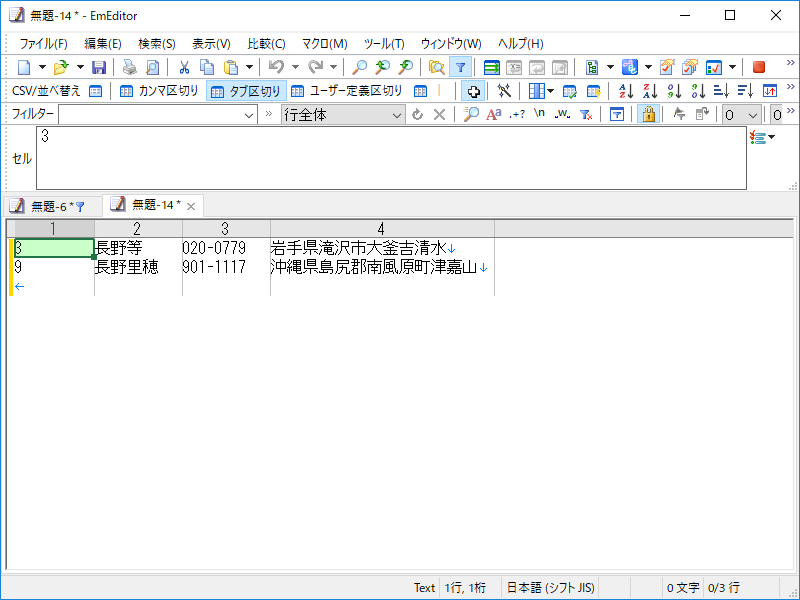This screenshot has width=800, height=600.
Task: Paste from clipboard icon
Action: [231, 67]
